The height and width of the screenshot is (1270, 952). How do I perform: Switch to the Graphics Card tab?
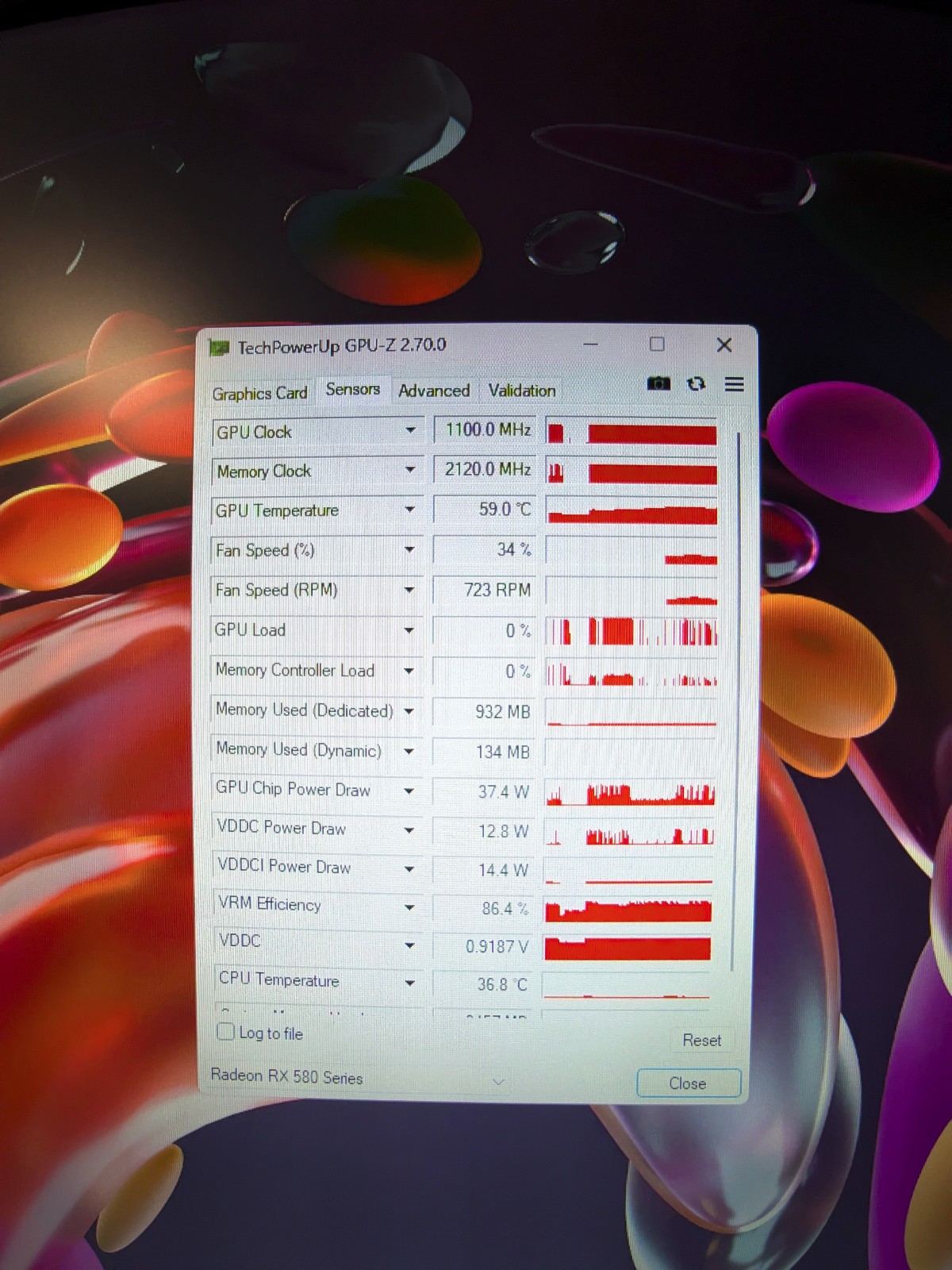pos(259,393)
